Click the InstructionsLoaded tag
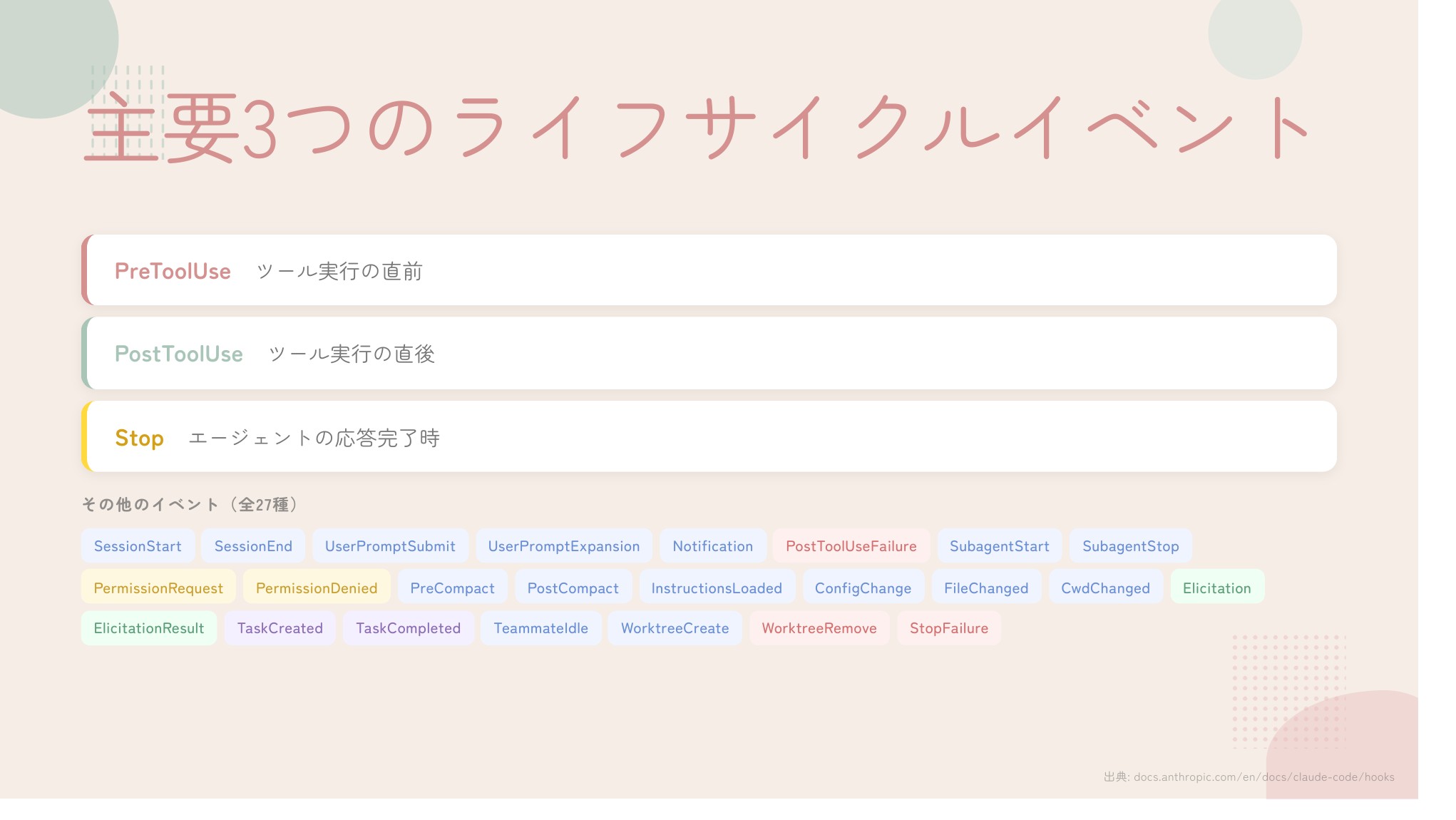The height and width of the screenshot is (820, 1456). tap(716, 588)
